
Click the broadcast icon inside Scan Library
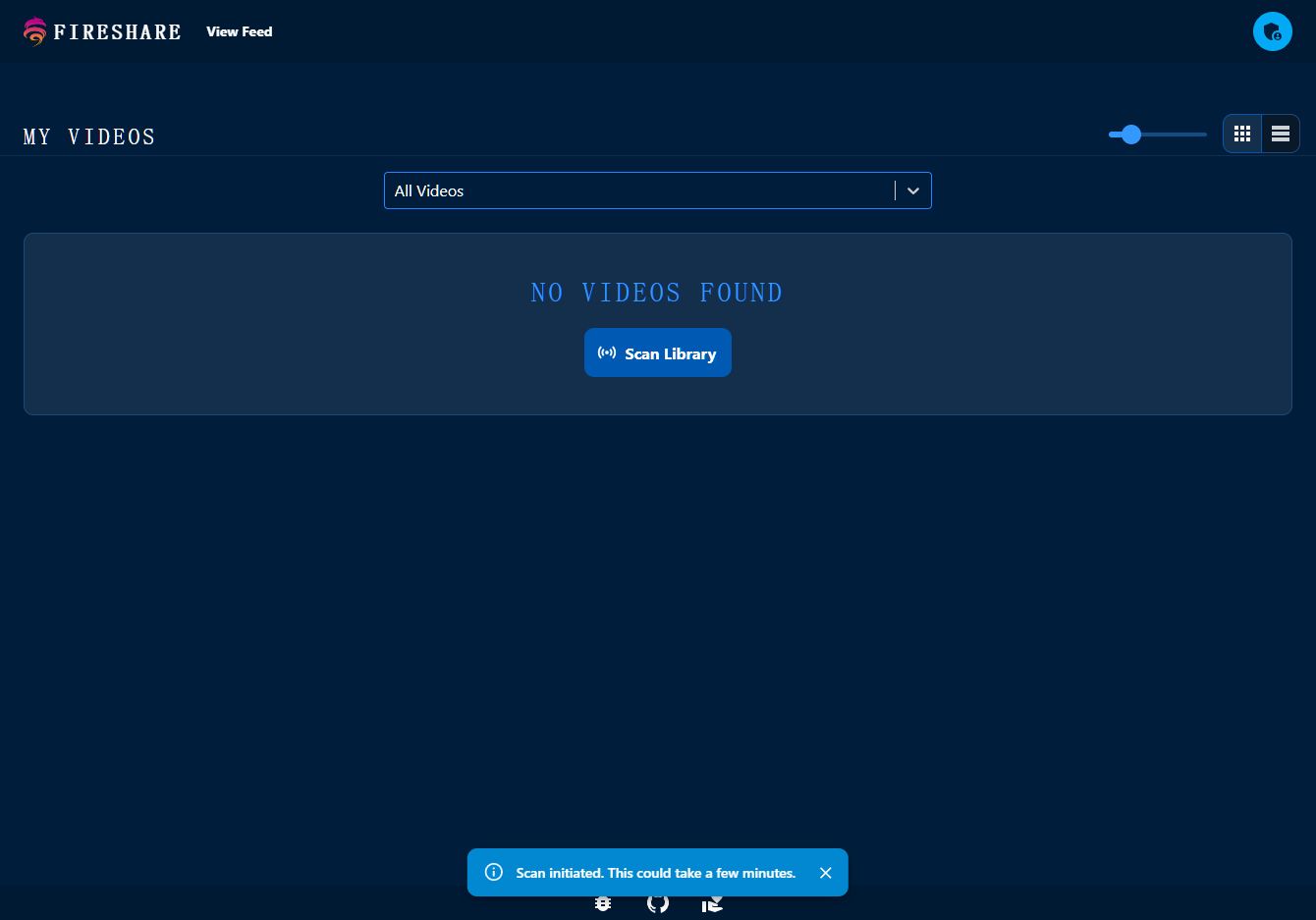click(607, 352)
